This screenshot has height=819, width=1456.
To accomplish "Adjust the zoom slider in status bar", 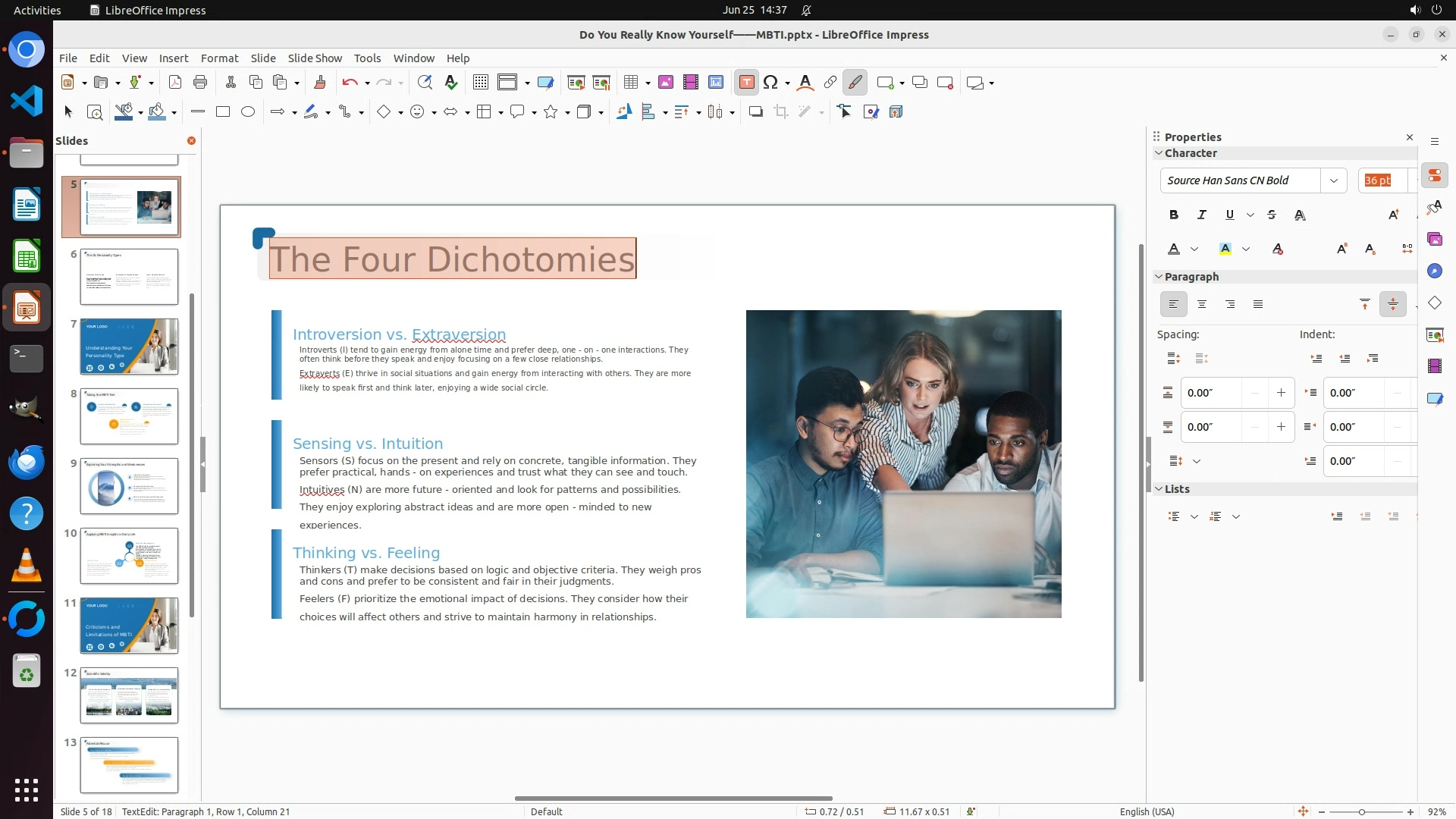I will 1362,812.
